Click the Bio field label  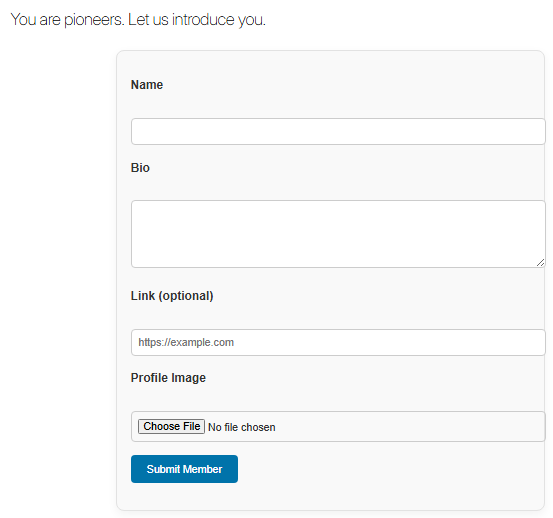point(140,168)
